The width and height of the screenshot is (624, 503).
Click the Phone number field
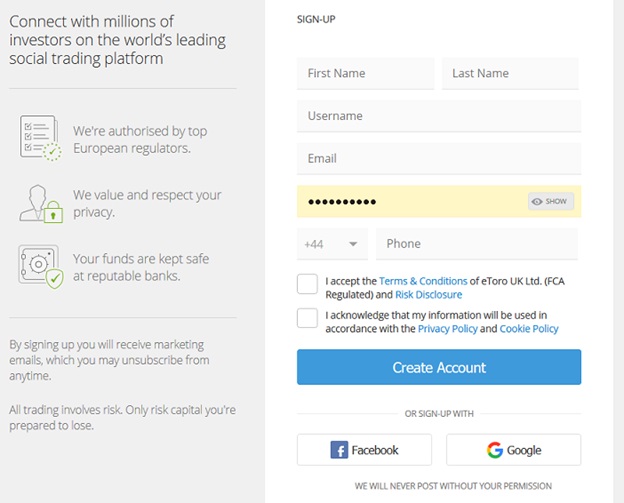tap(476, 244)
